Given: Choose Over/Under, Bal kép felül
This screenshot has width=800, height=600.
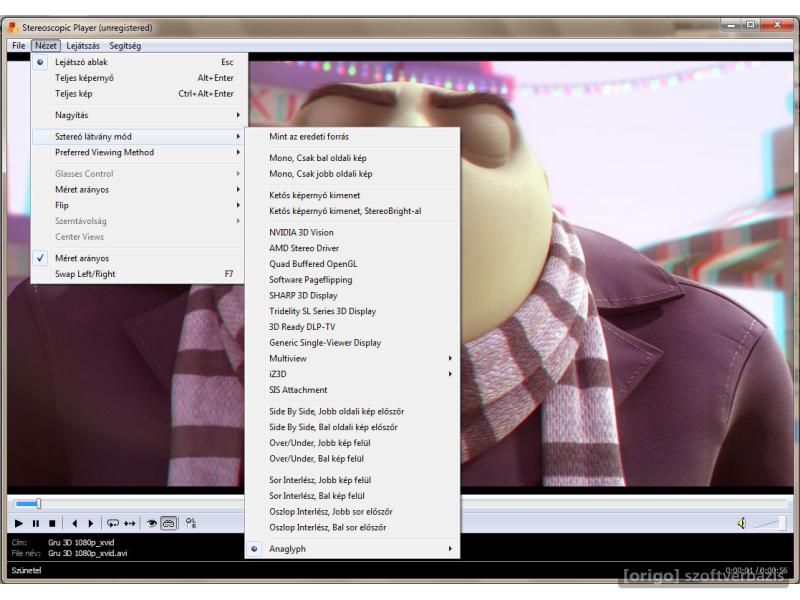Looking at the screenshot, I should (x=352, y=459).
